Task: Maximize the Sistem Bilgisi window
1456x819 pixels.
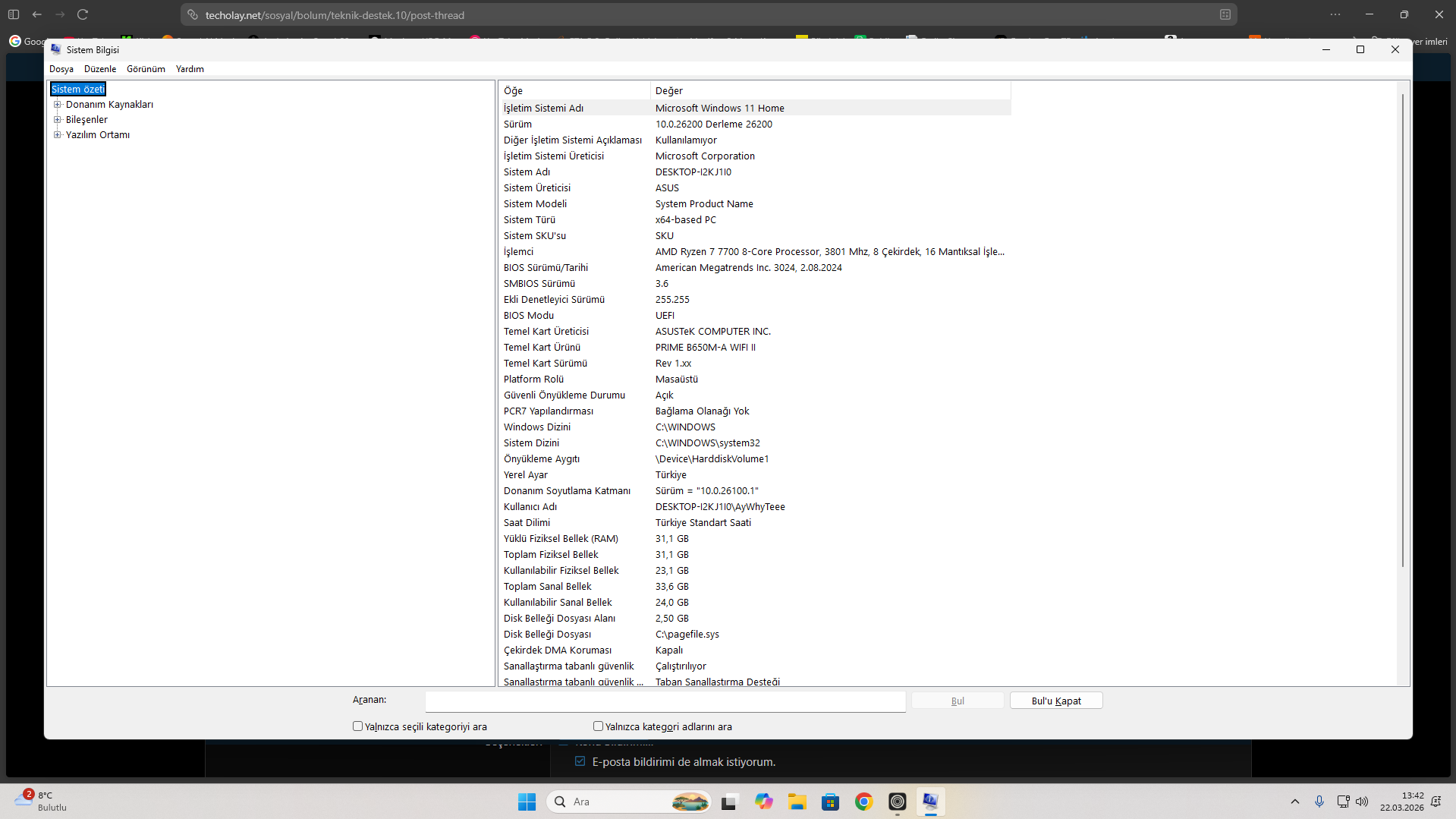Action: 1360,49
